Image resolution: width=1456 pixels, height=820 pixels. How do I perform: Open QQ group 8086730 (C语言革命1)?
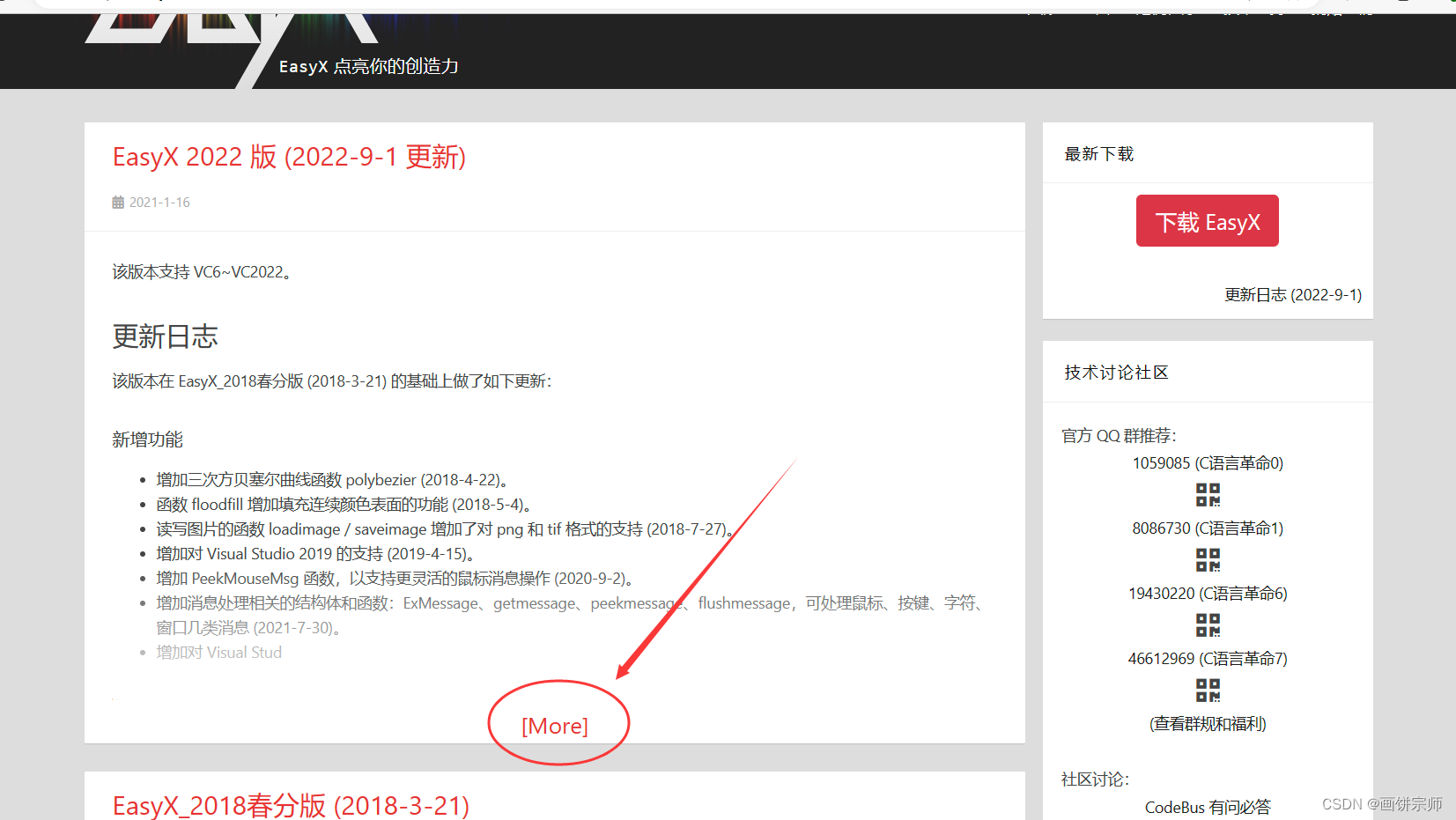[x=1208, y=528]
